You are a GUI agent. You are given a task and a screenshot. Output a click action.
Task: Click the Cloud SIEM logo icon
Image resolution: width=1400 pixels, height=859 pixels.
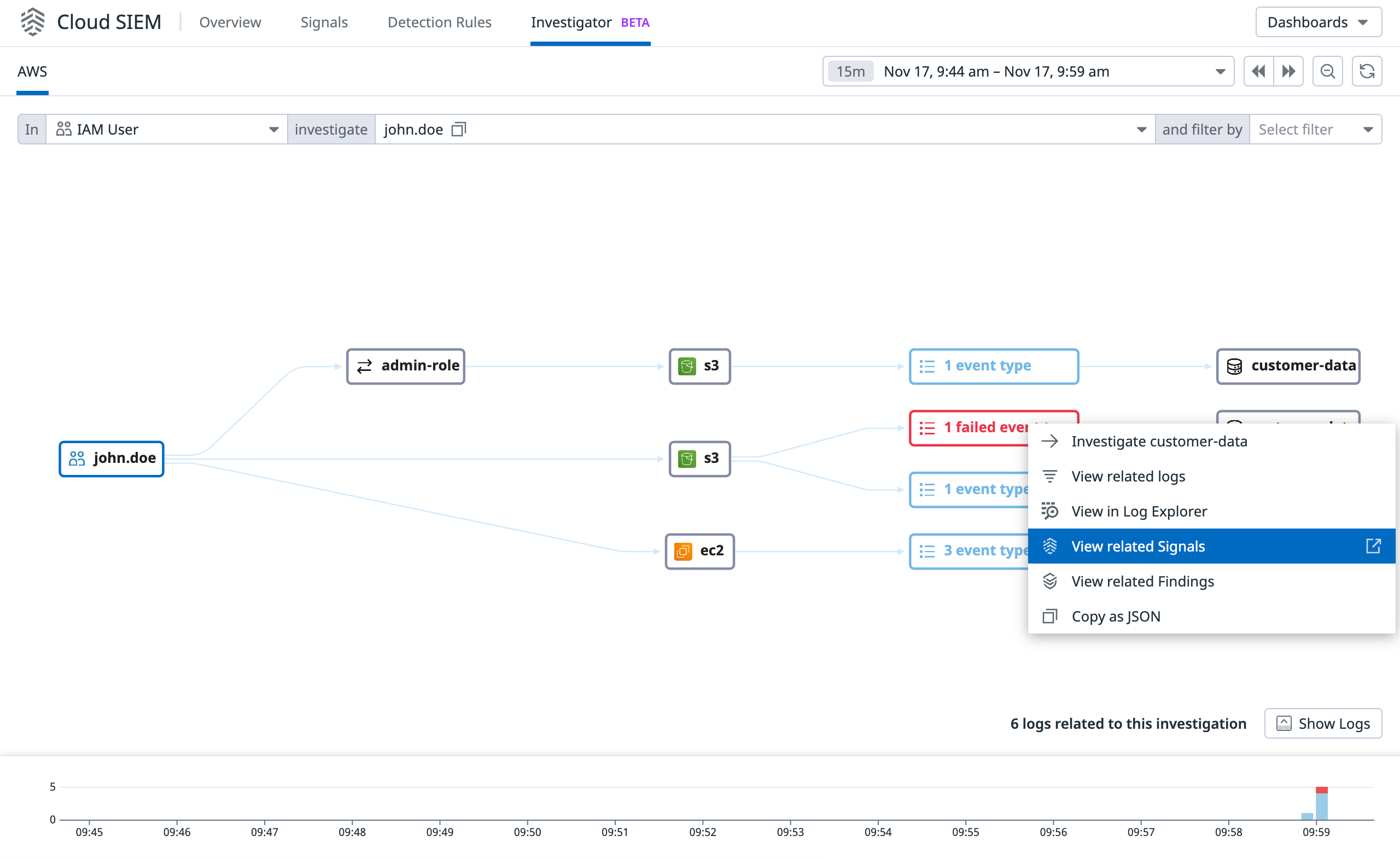[32, 21]
